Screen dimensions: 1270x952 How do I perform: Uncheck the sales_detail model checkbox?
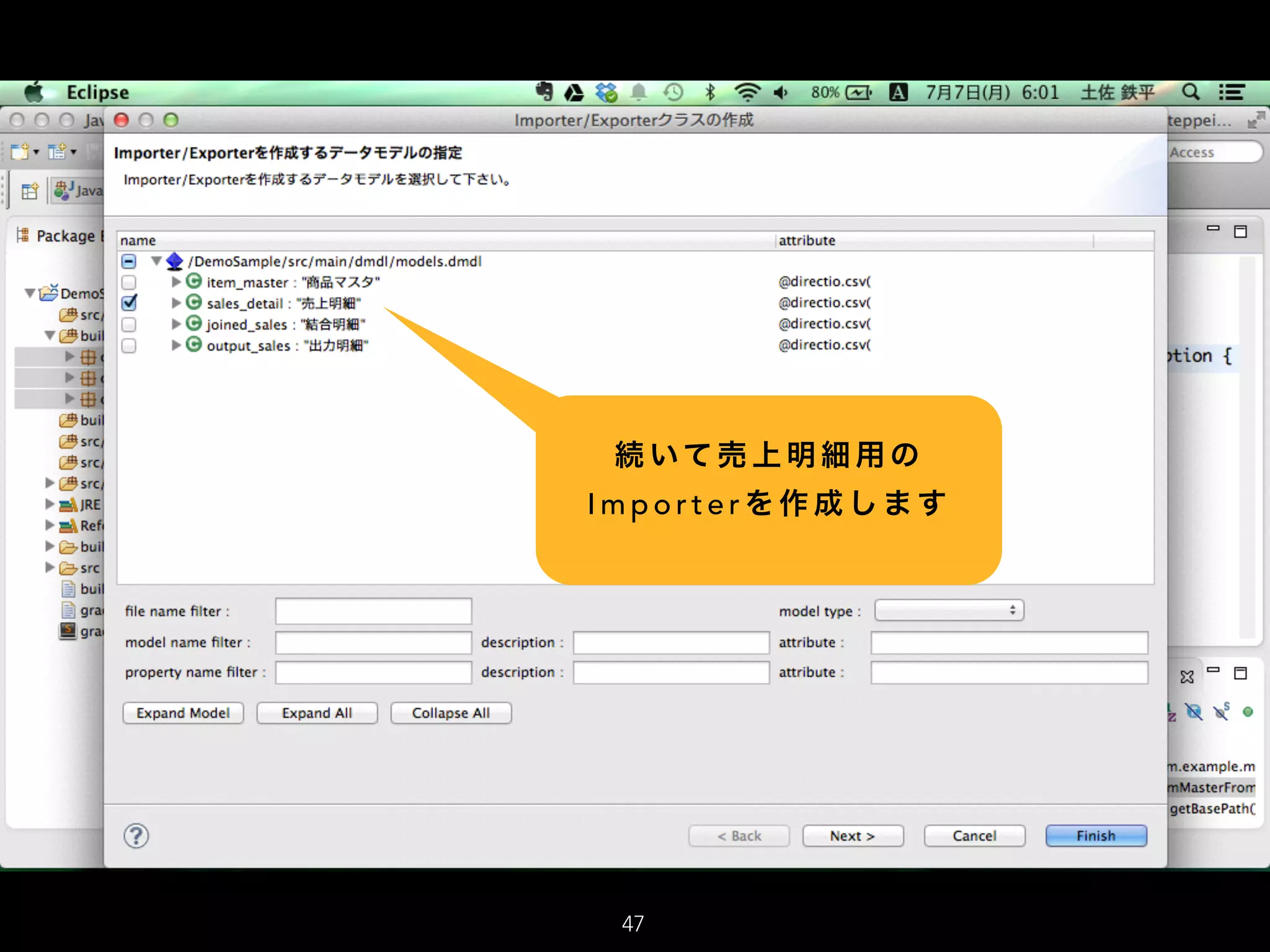129,303
